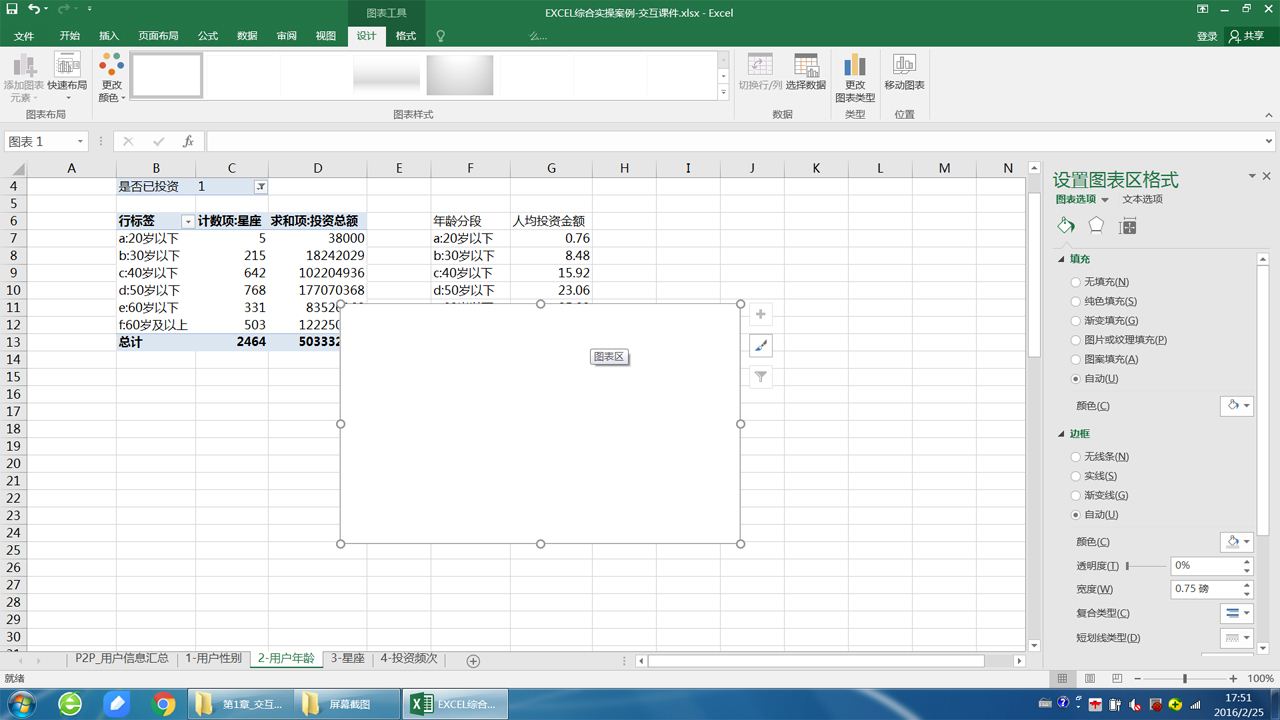Launch Google Chrome from the taskbar
Image resolution: width=1280 pixels, height=720 pixels.
point(164,704)
